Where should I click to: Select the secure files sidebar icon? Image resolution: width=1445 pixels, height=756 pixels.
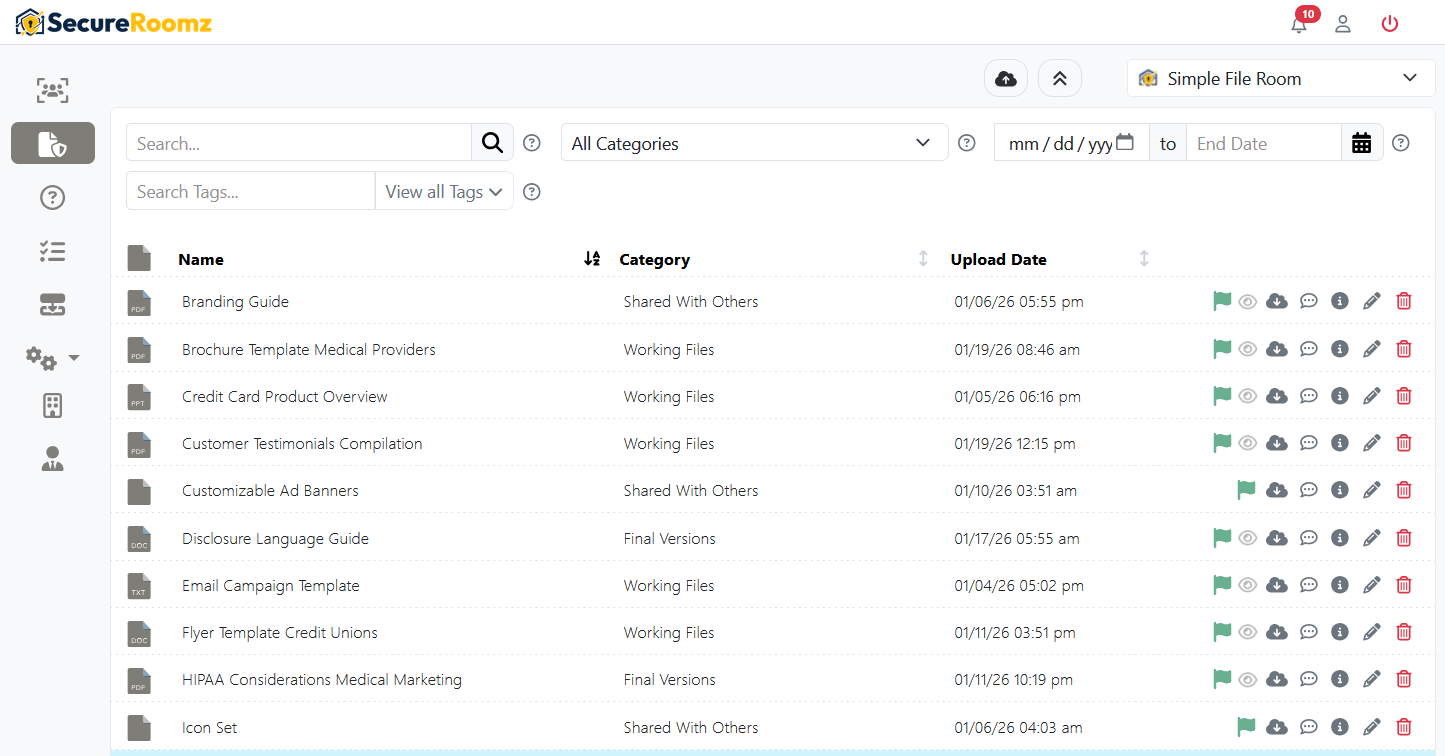53,143
